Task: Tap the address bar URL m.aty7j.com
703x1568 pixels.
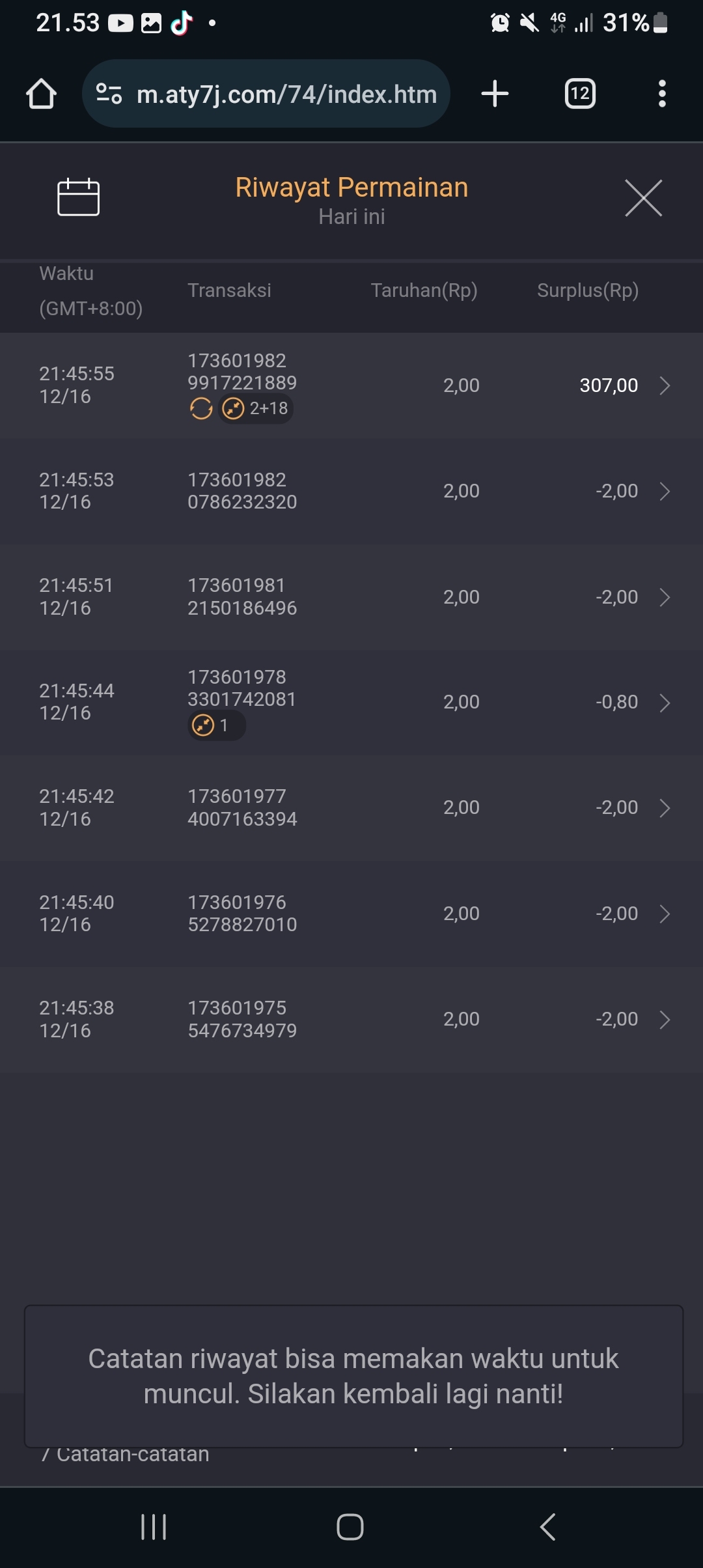Action: 286,94
